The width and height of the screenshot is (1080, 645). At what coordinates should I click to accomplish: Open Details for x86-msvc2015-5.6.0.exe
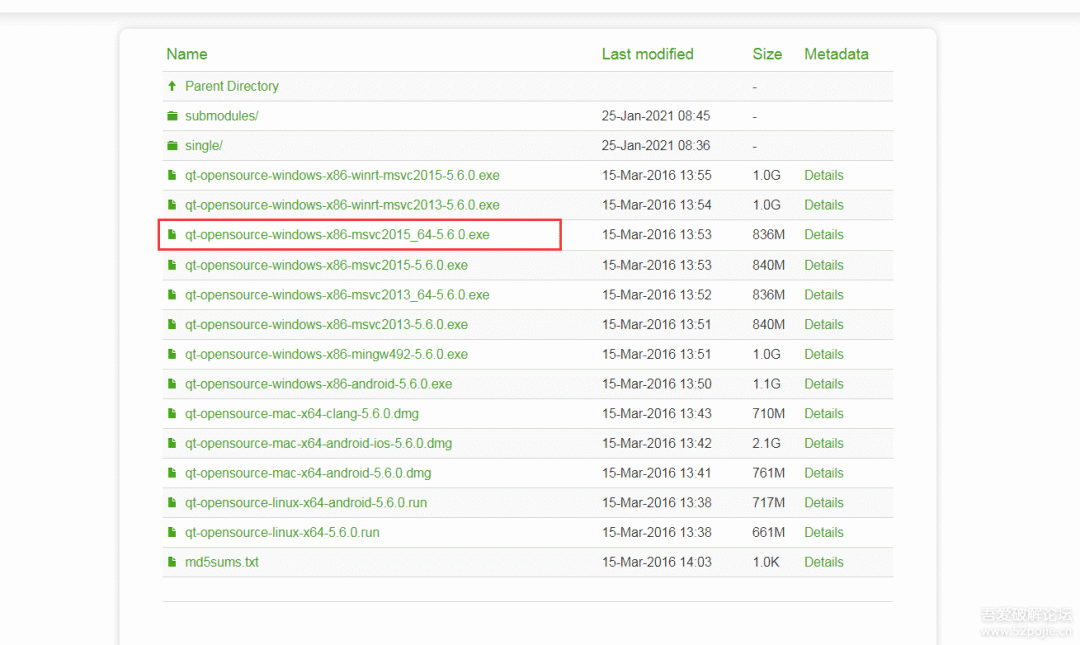click(824, 265)
